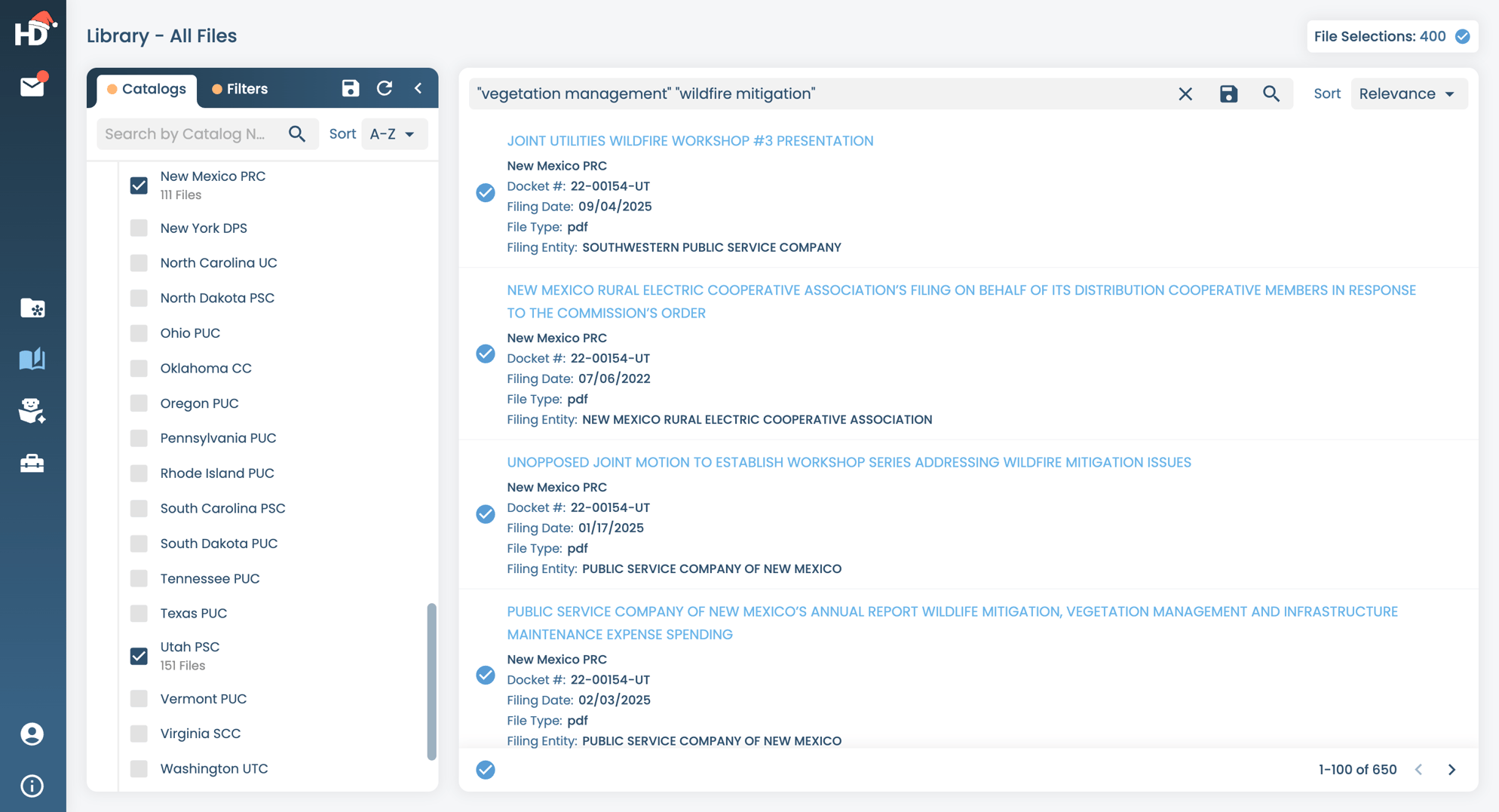Image resolution: width=1499 pixels, height=812 pixels.
Task: Open the user account profile icon
Action: 32,734
